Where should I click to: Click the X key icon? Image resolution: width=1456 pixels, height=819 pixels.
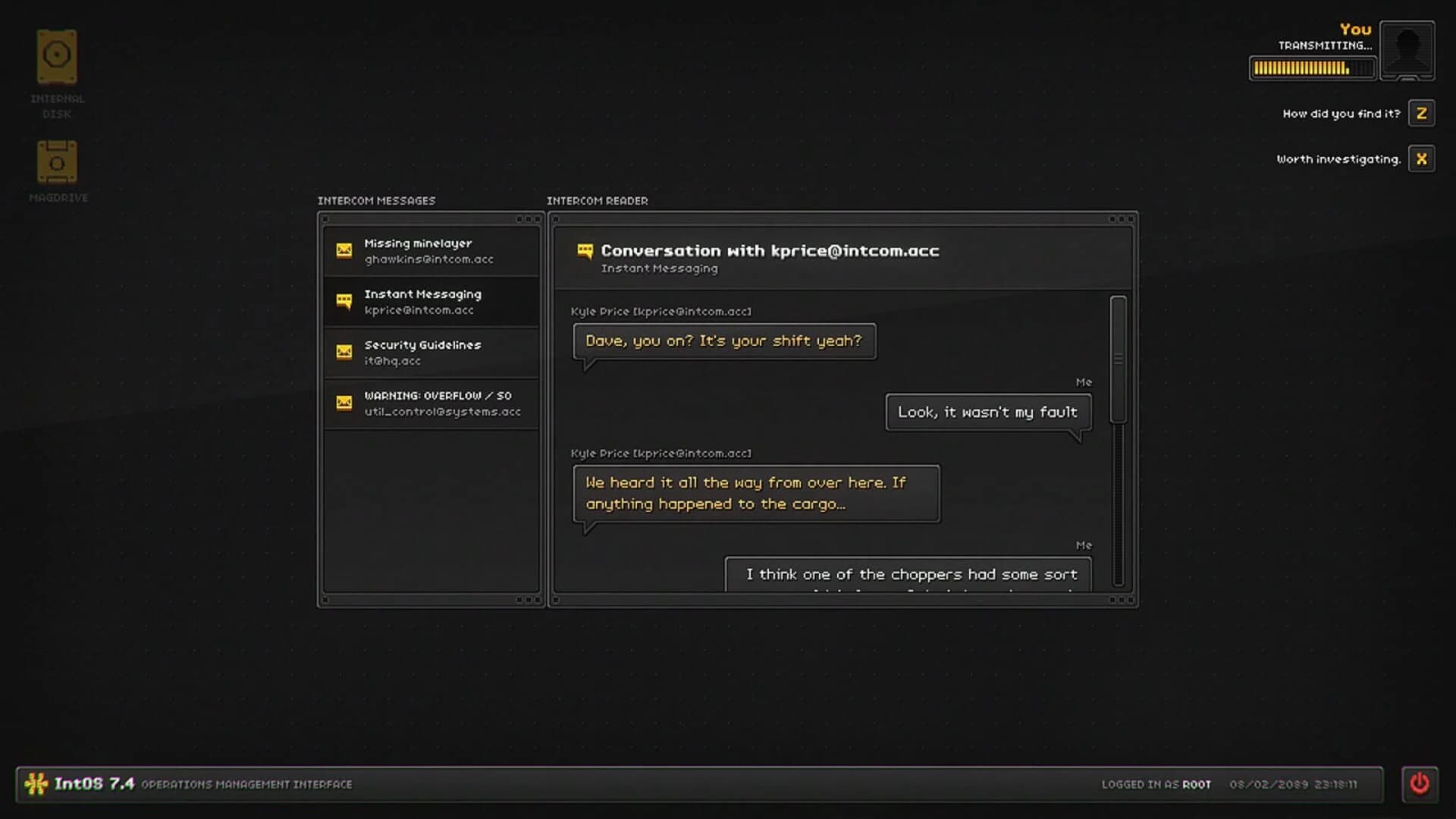1422,158
